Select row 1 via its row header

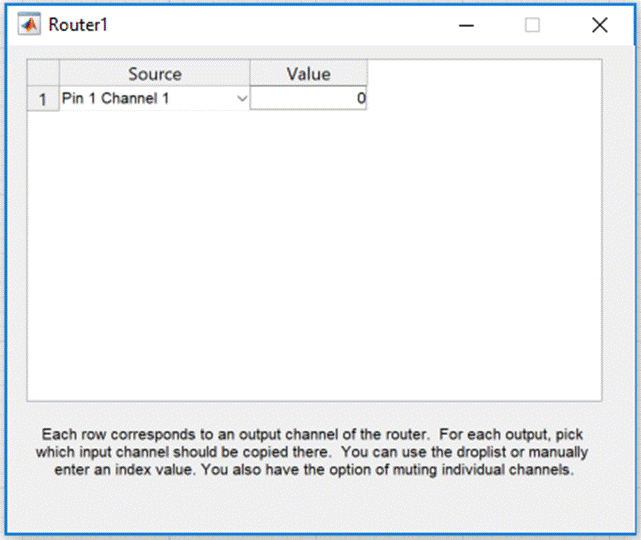(x=43, y=99)
